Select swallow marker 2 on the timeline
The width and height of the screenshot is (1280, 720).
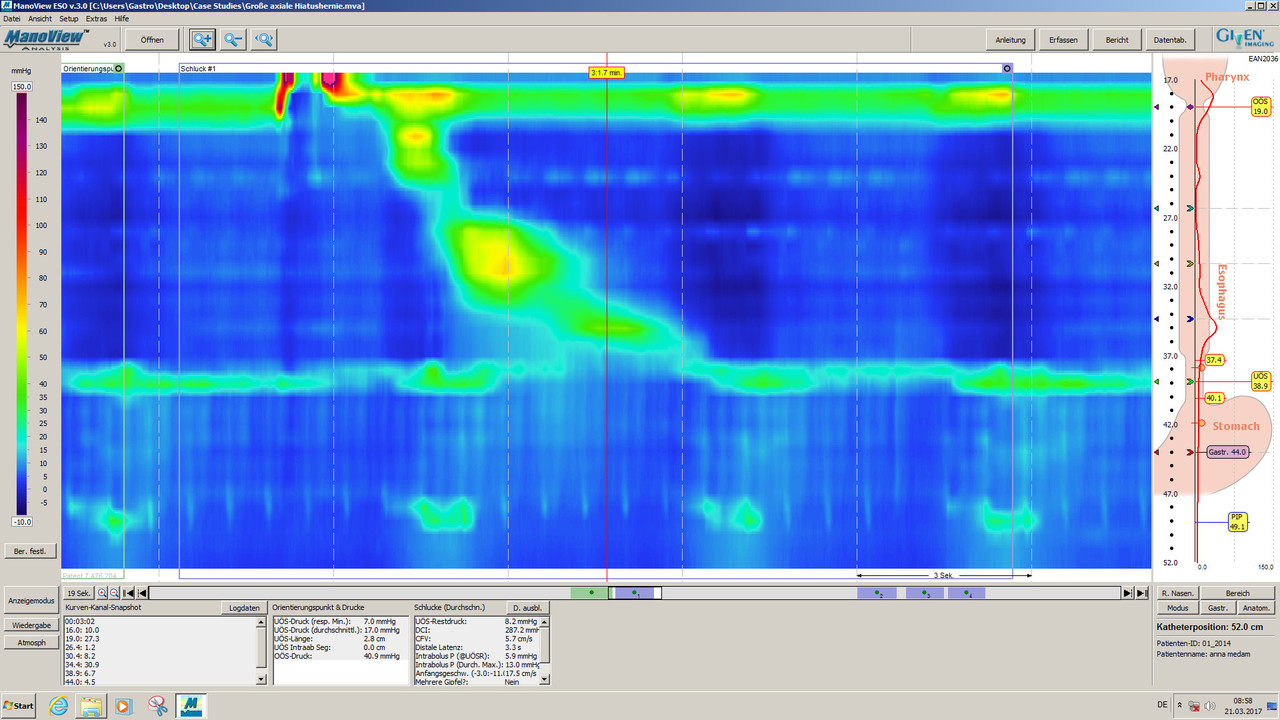[878, 593]
